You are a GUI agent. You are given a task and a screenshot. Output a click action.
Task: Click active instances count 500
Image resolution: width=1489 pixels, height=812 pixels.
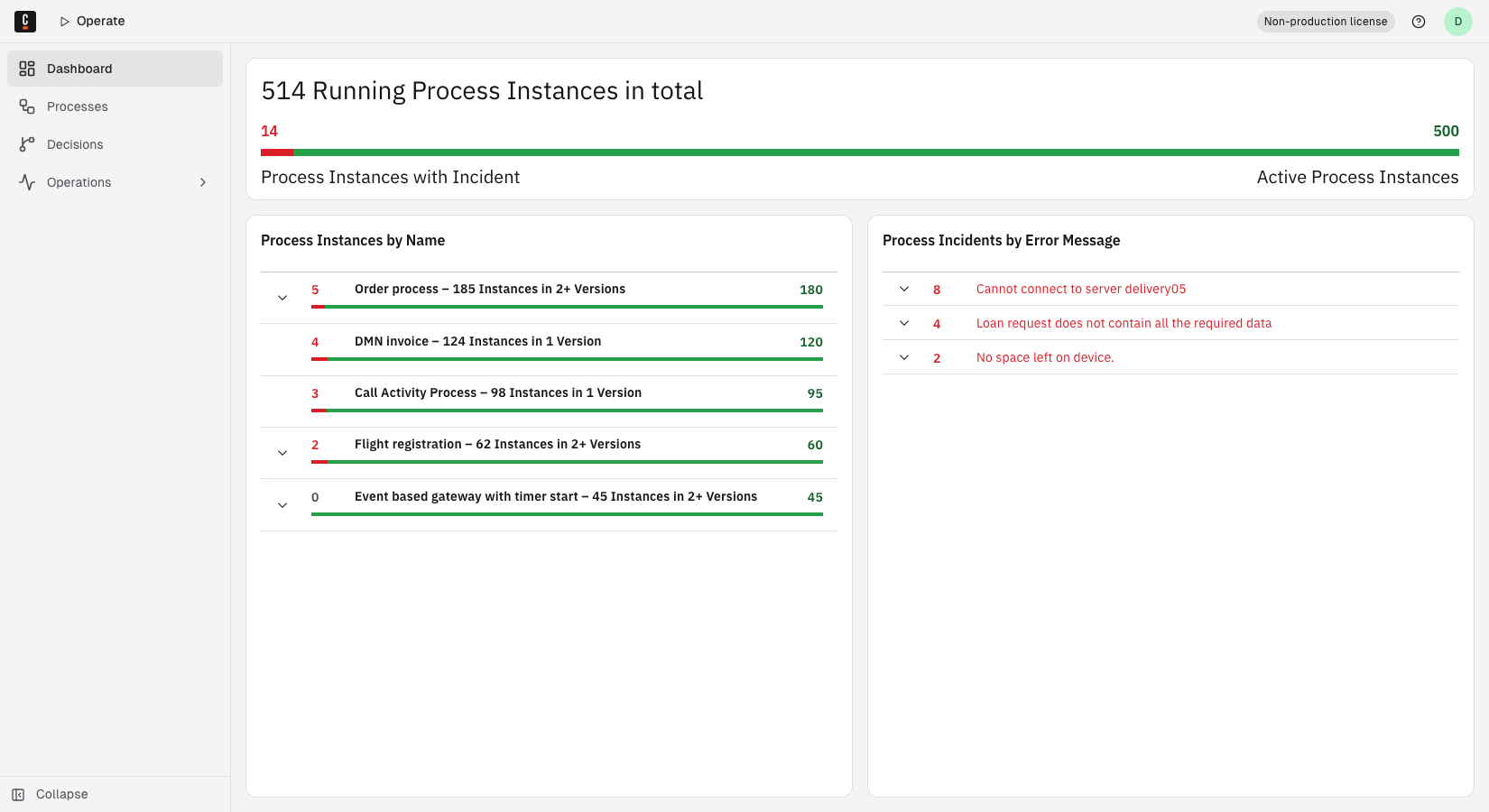click(x=1446, y=132)
